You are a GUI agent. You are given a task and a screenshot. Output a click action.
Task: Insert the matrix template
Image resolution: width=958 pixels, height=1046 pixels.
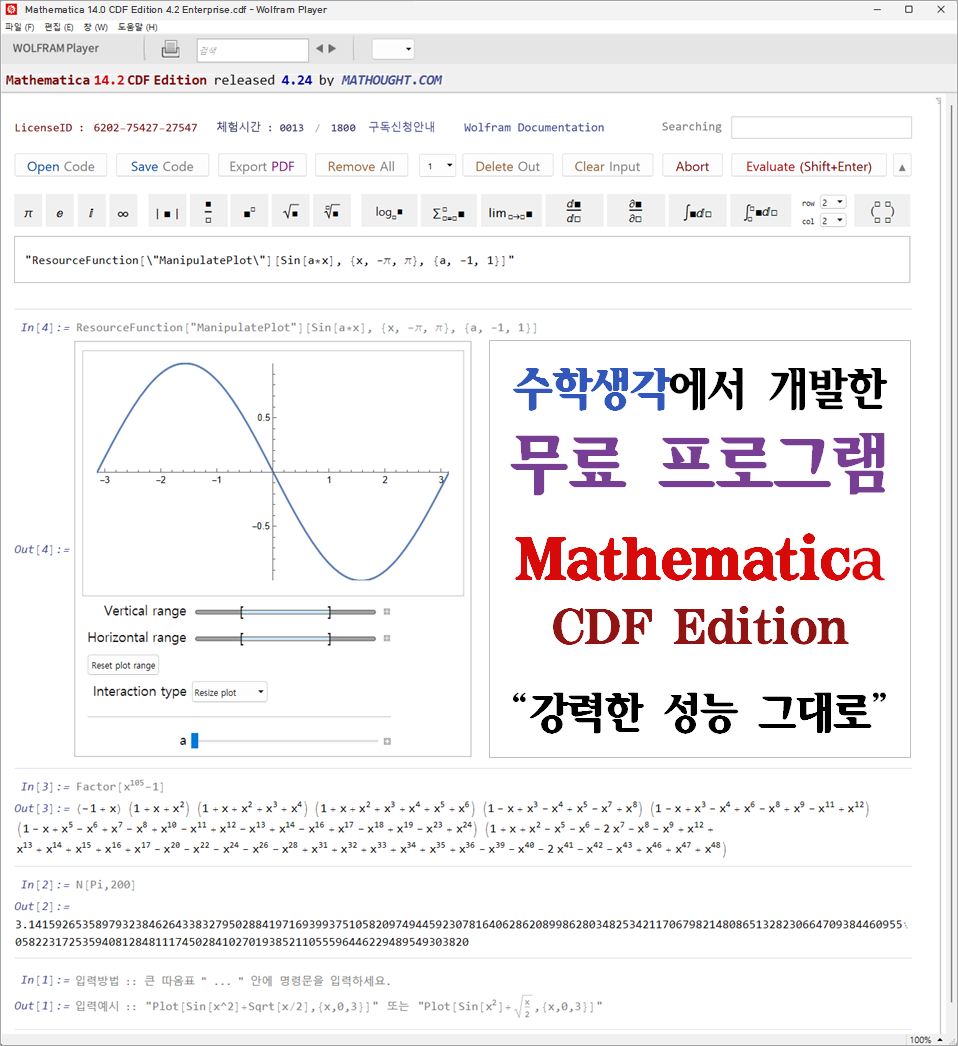pyautogui.click(x=882, y=212)
